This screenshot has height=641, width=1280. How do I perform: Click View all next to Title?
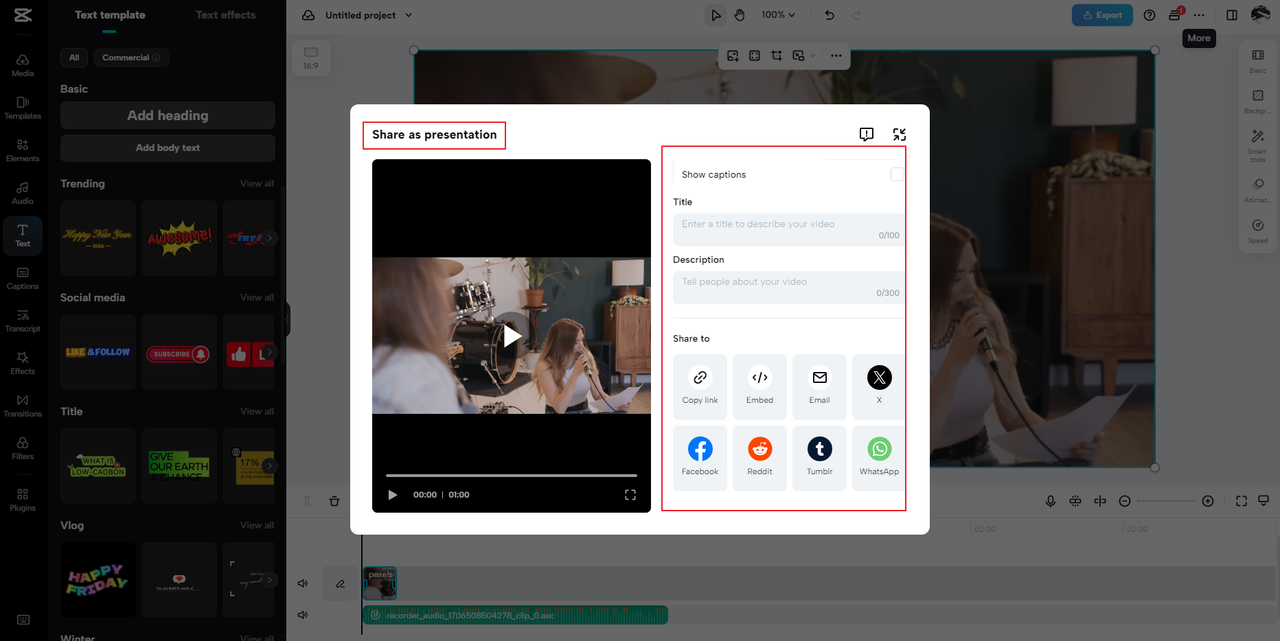pyautogui.click(x=257, y=411)
